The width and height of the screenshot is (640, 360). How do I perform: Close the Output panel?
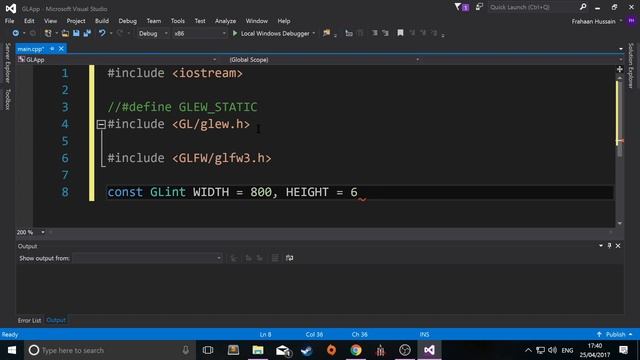pyautogui.click(x=618, y=246)
